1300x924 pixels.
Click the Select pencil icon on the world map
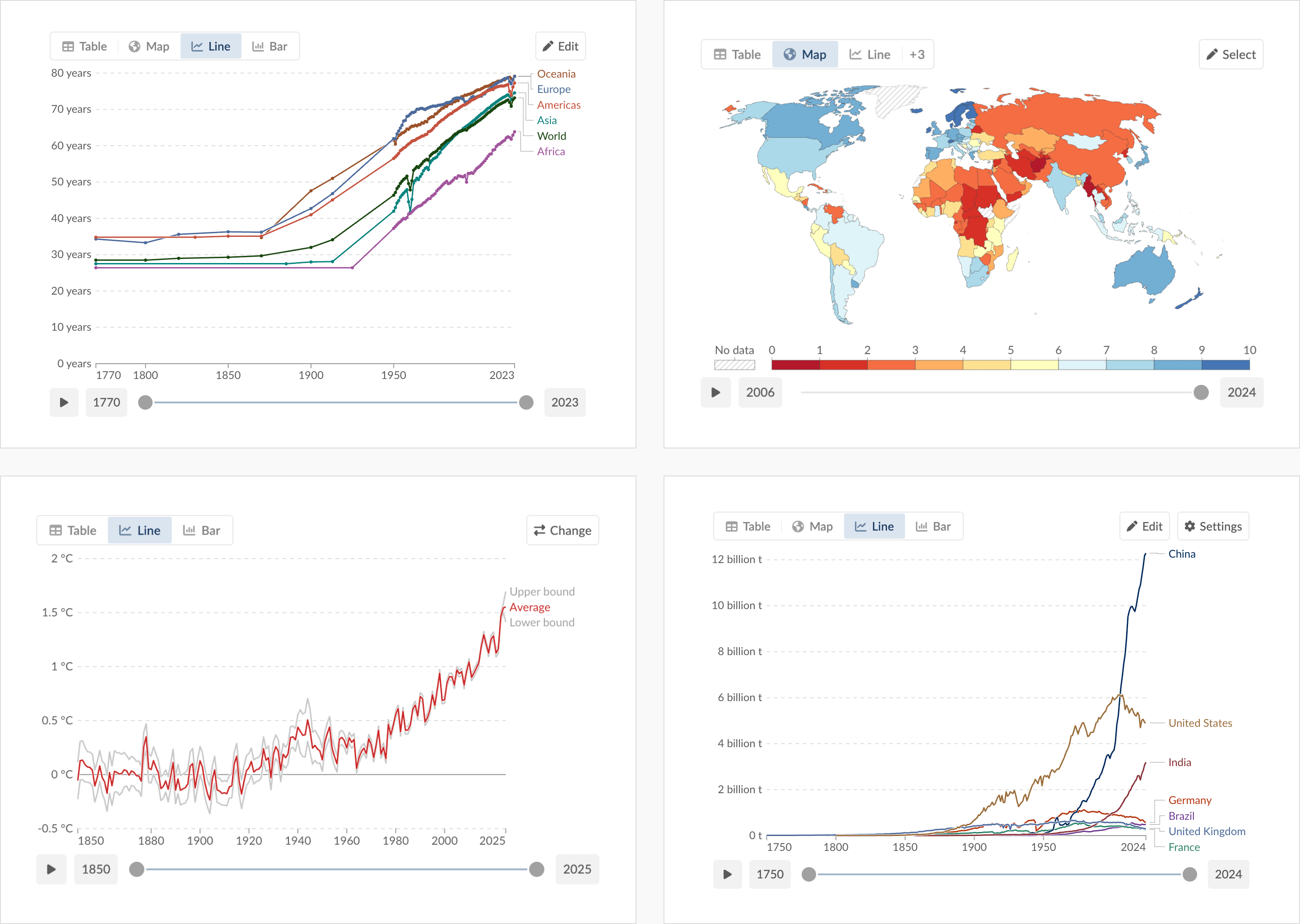point(1231,54)
